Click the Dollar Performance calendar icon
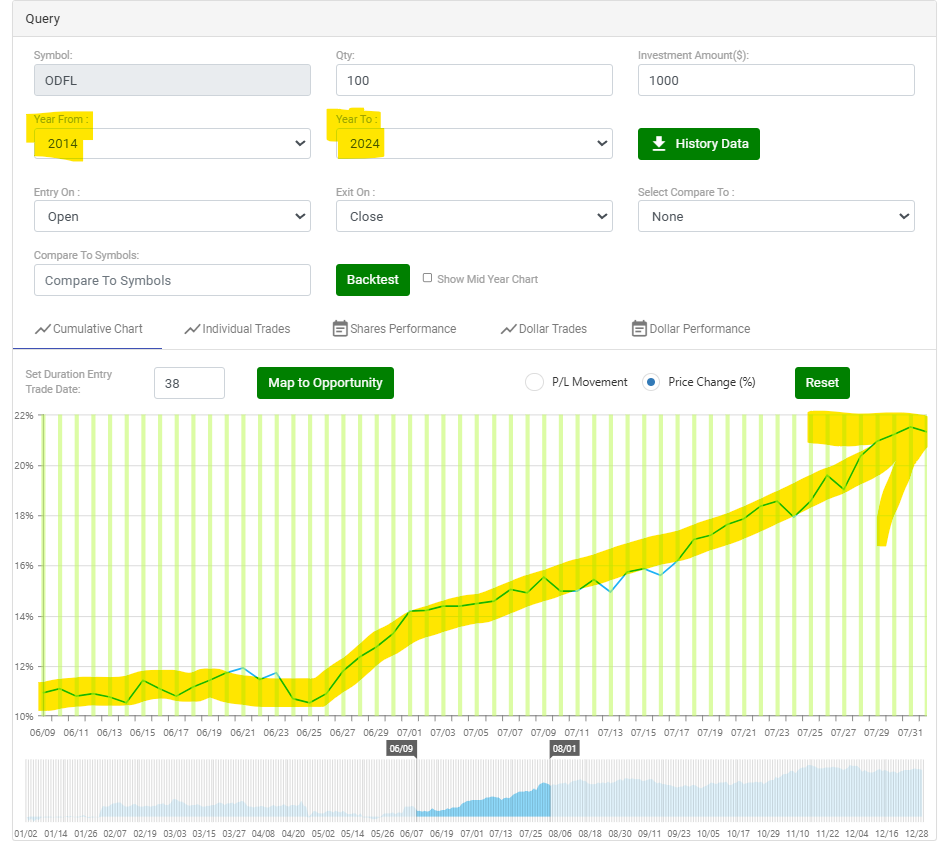 point(639,328)
